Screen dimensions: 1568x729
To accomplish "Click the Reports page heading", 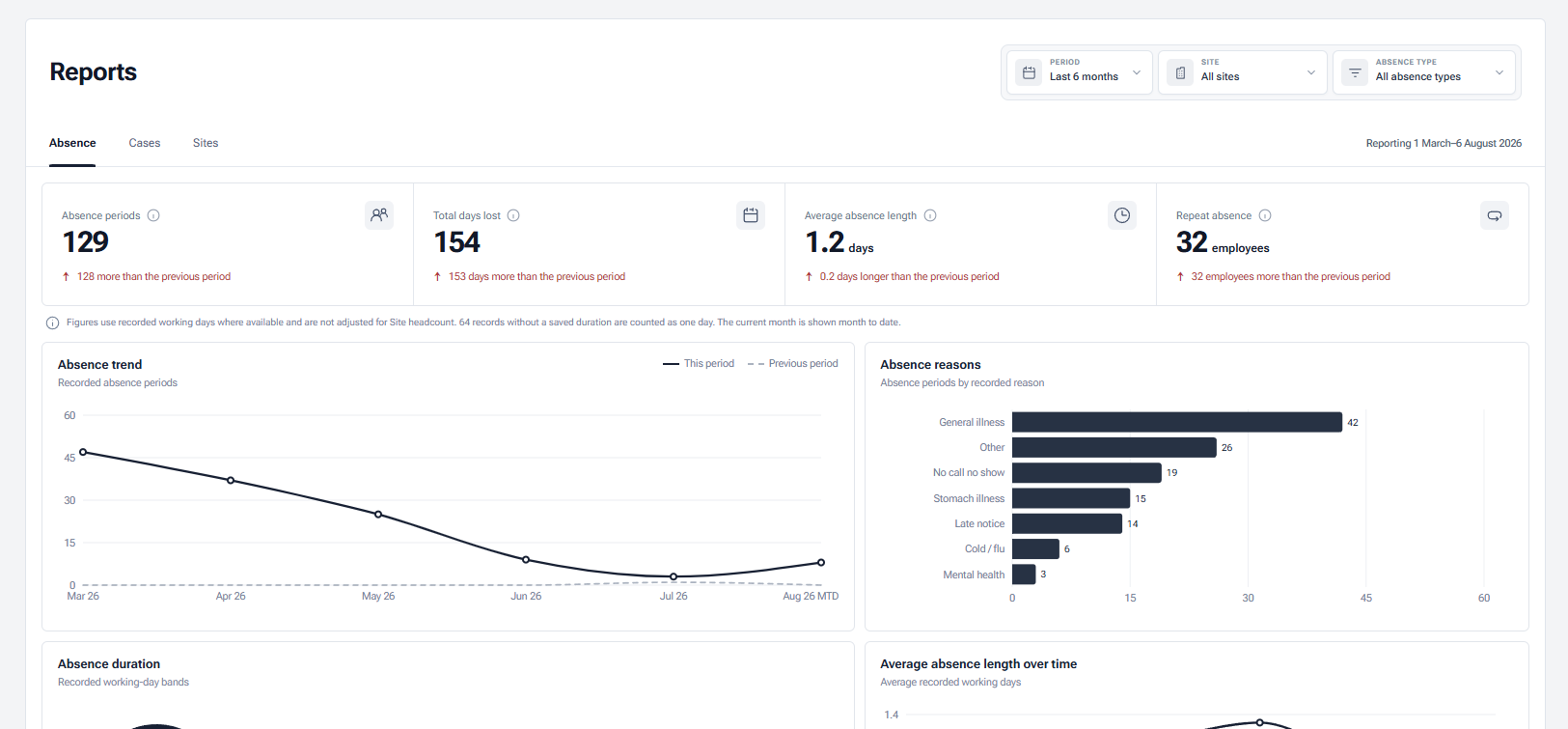I will point(94,72).
